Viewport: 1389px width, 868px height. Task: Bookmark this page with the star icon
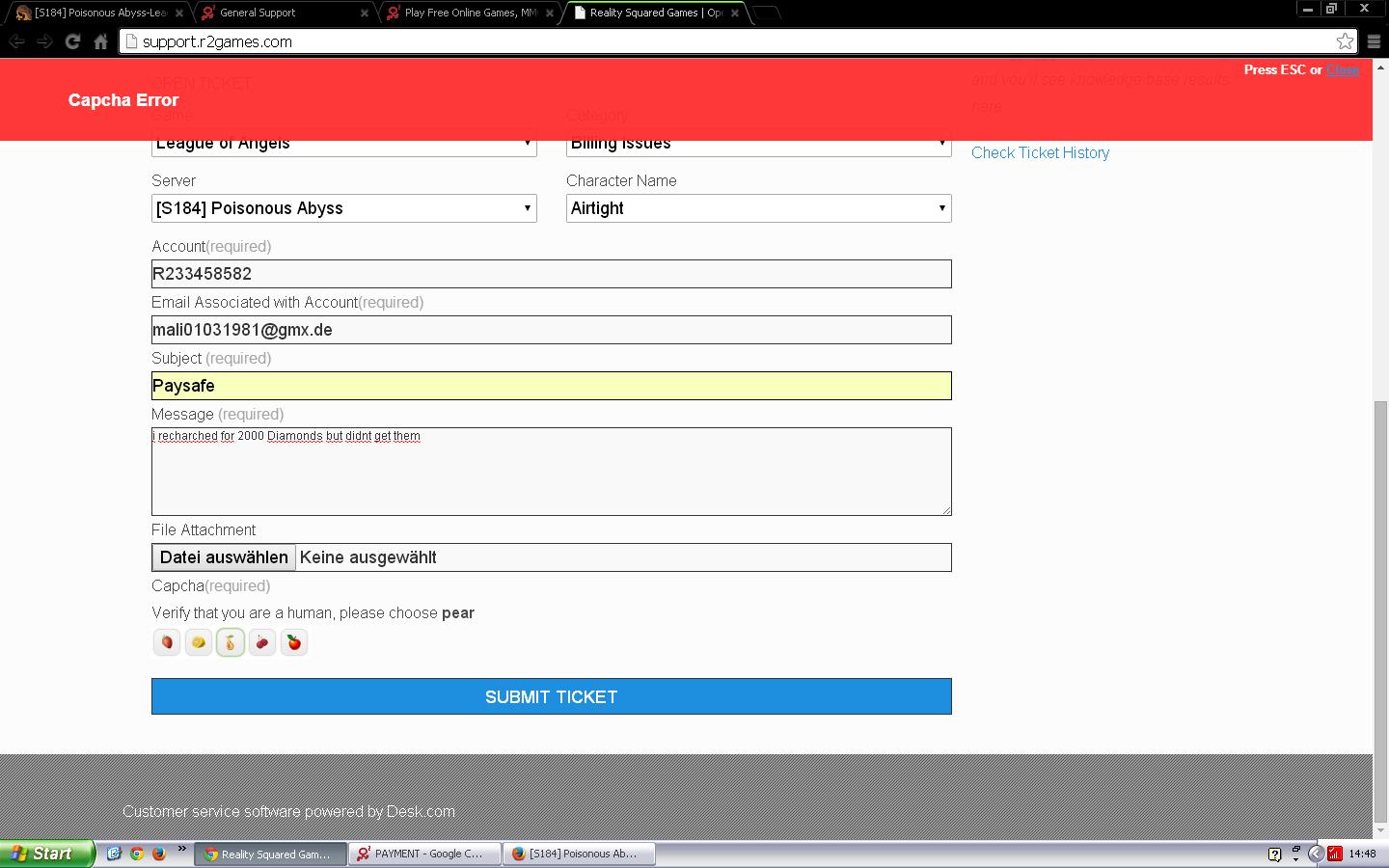pos(1344,41)
